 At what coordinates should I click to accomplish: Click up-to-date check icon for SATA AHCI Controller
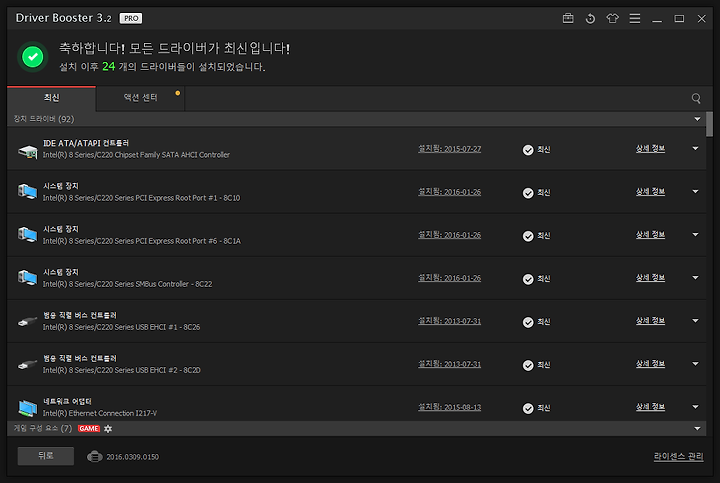click(x=528, y=150)
